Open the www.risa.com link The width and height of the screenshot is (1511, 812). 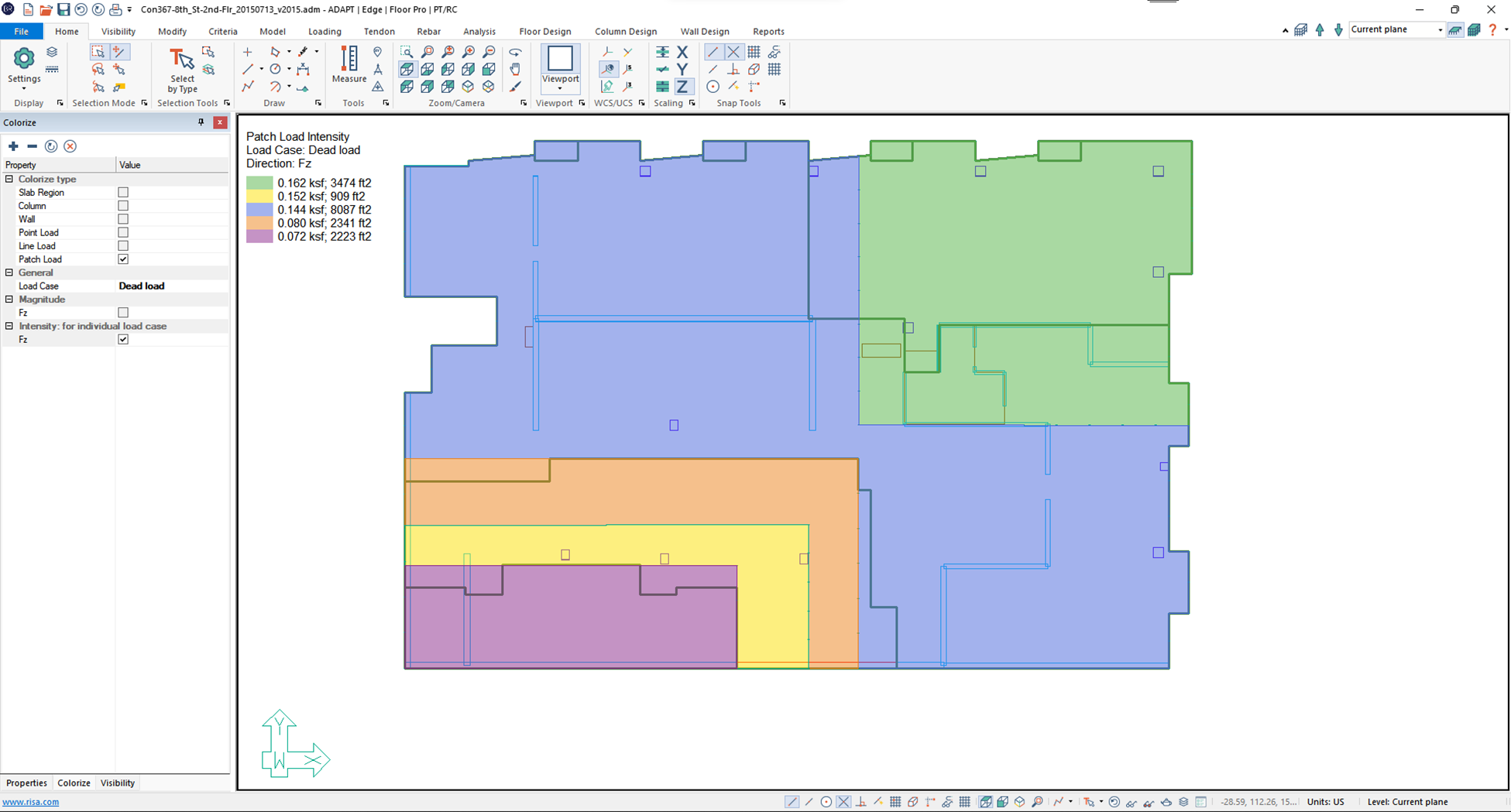[31, 802]
